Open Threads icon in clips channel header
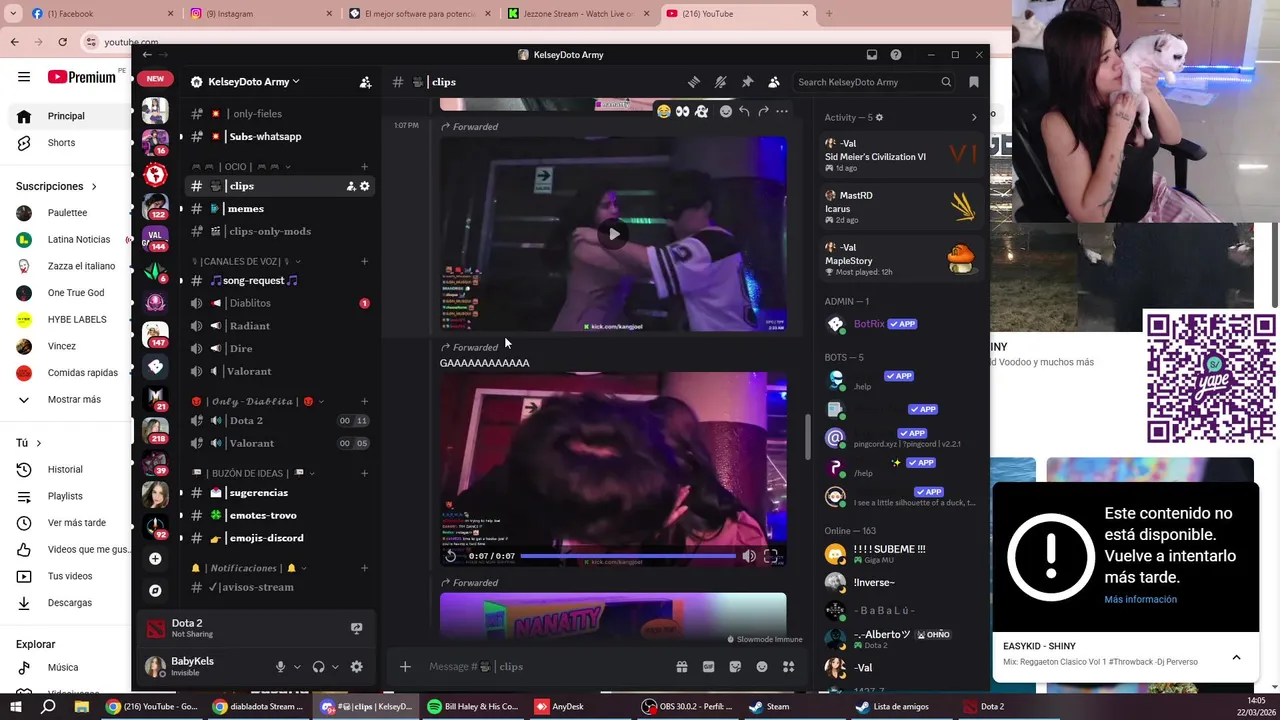The height and width of the screenshot is (720, 1280). 694,82
